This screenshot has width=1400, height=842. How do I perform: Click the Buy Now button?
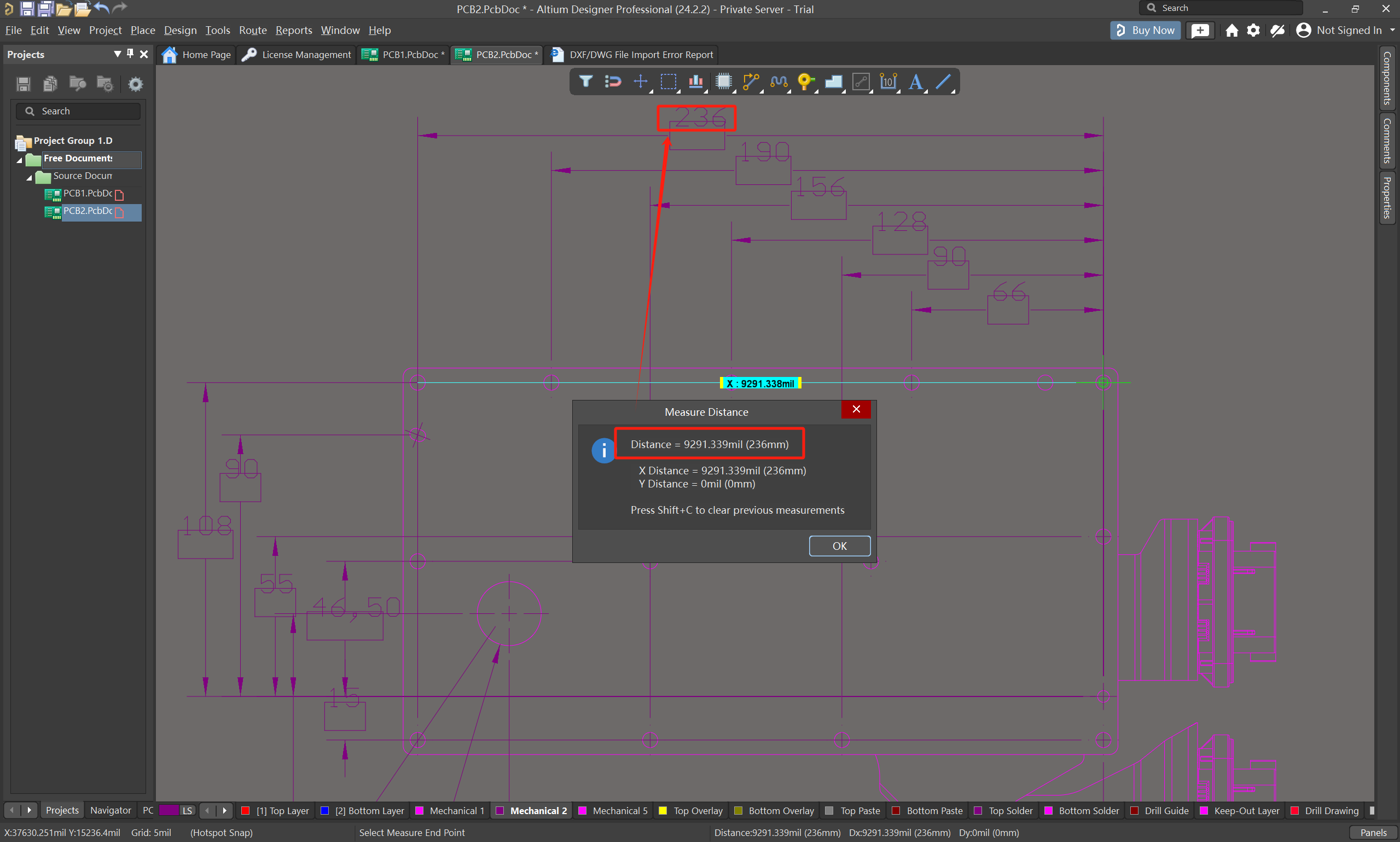point(1145,30)
